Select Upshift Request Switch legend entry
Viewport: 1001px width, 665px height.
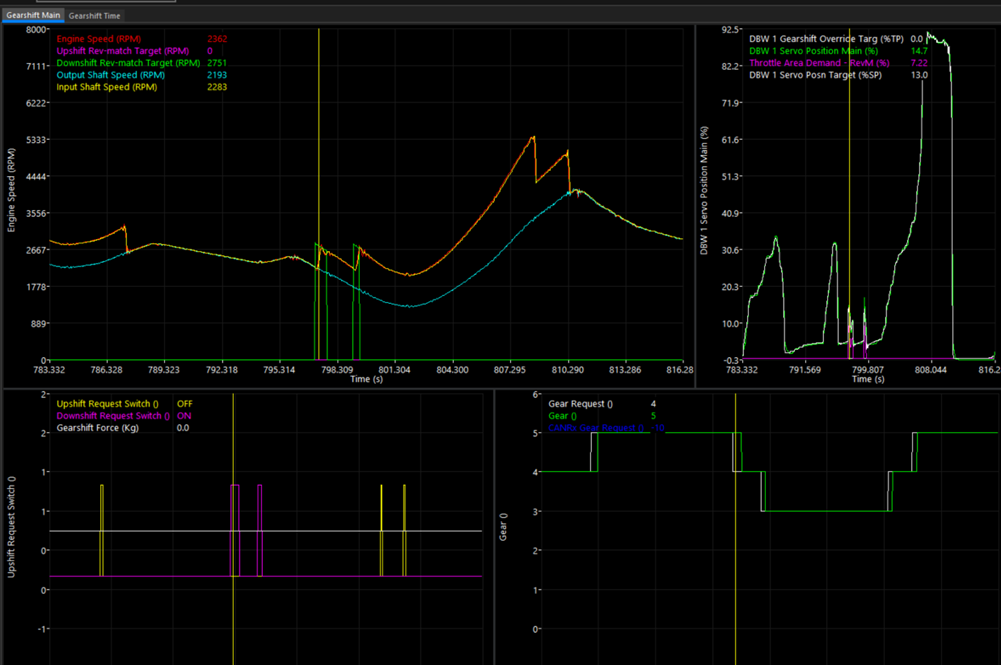click(x=107, y=404)
